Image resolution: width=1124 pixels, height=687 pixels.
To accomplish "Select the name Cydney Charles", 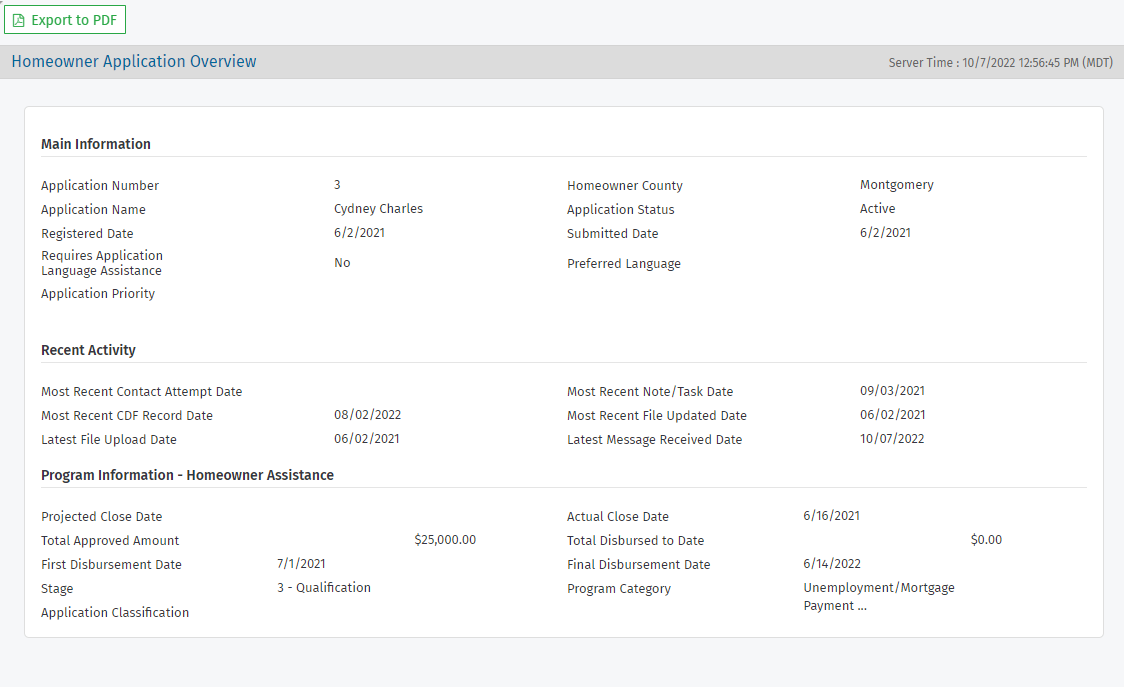I will pos(378,209).
